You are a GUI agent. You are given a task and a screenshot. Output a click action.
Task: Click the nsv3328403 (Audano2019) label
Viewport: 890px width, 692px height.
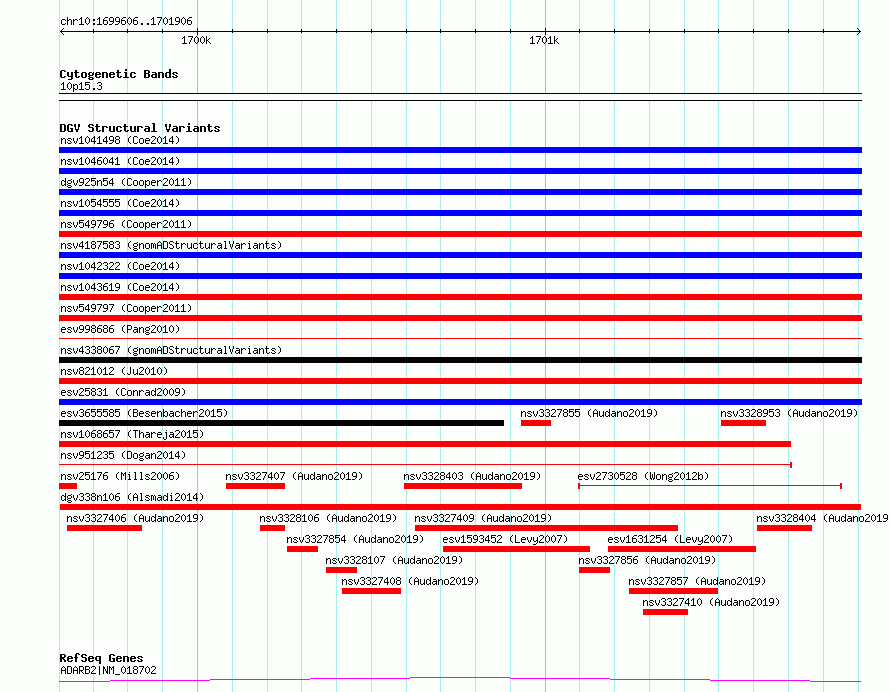pos(472,476)
